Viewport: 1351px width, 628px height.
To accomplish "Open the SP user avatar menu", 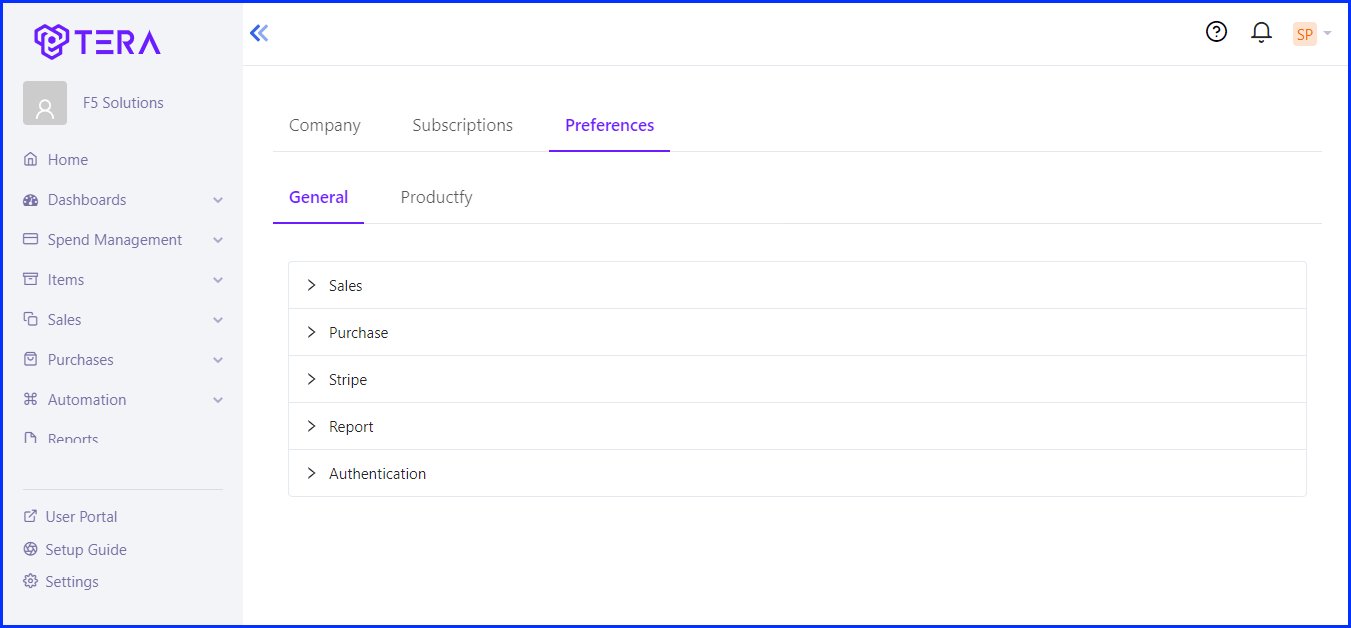I will (1311, 34).
